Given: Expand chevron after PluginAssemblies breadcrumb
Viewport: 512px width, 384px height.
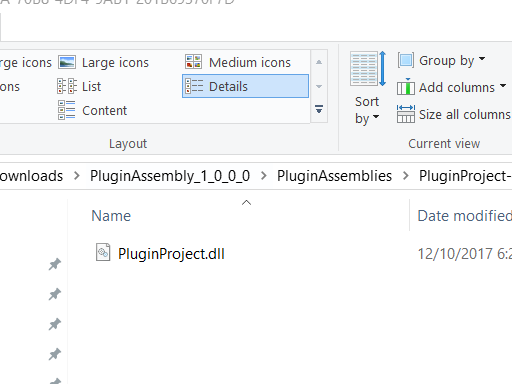Looking at the screenshot, I should click(x=406, y=176).
